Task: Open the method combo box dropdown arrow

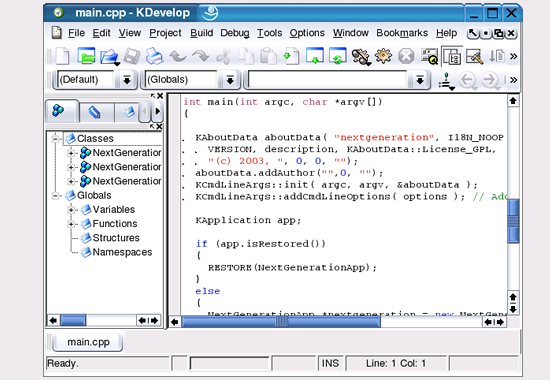Action: click(x=420, y=80)
